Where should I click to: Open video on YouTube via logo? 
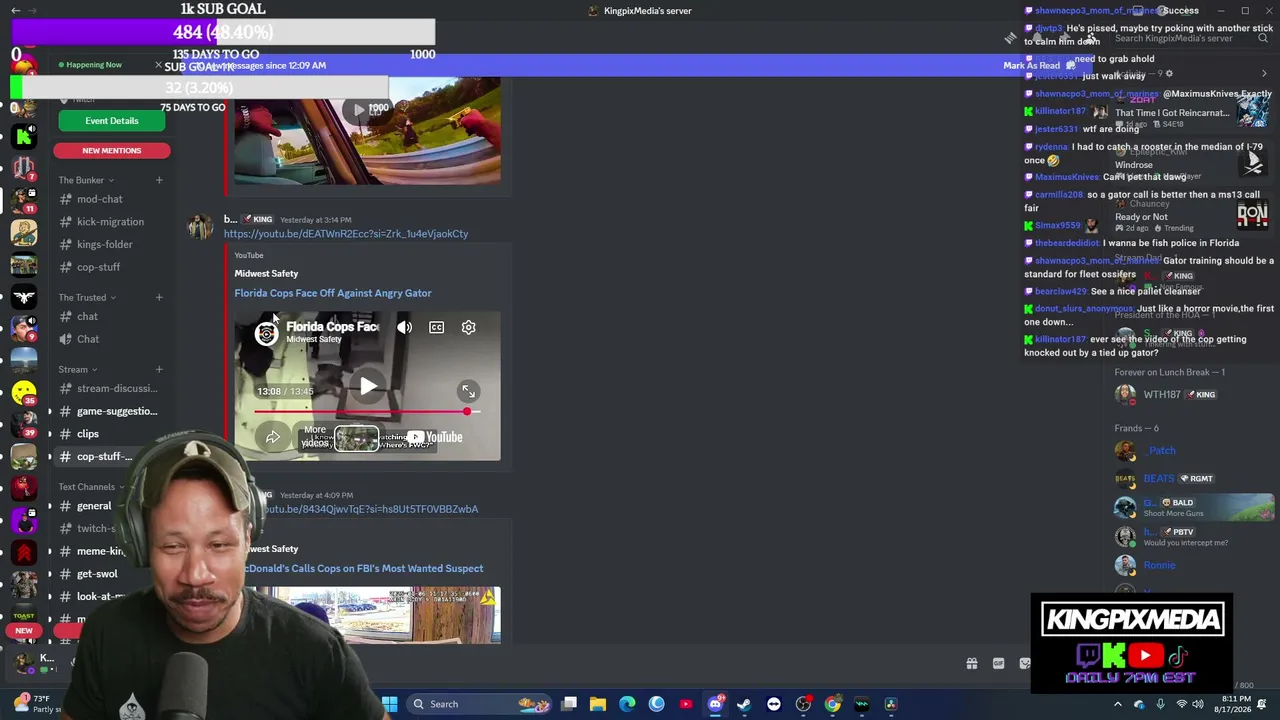tap(435, 437)
